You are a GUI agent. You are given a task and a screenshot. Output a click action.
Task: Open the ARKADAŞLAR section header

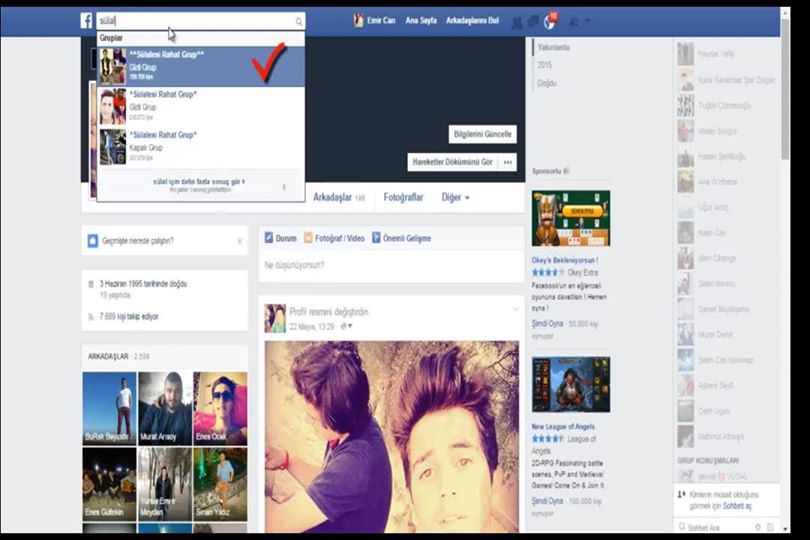[108, 357]
